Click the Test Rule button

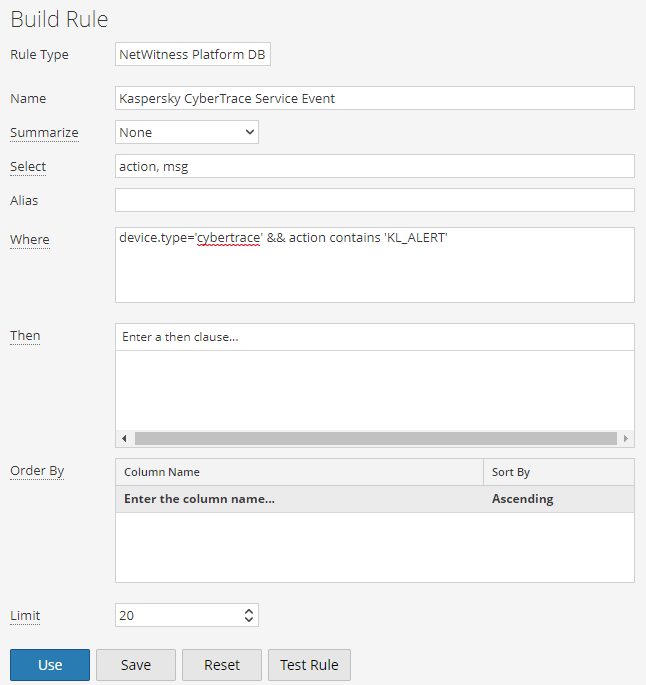(x=309, y=665)
